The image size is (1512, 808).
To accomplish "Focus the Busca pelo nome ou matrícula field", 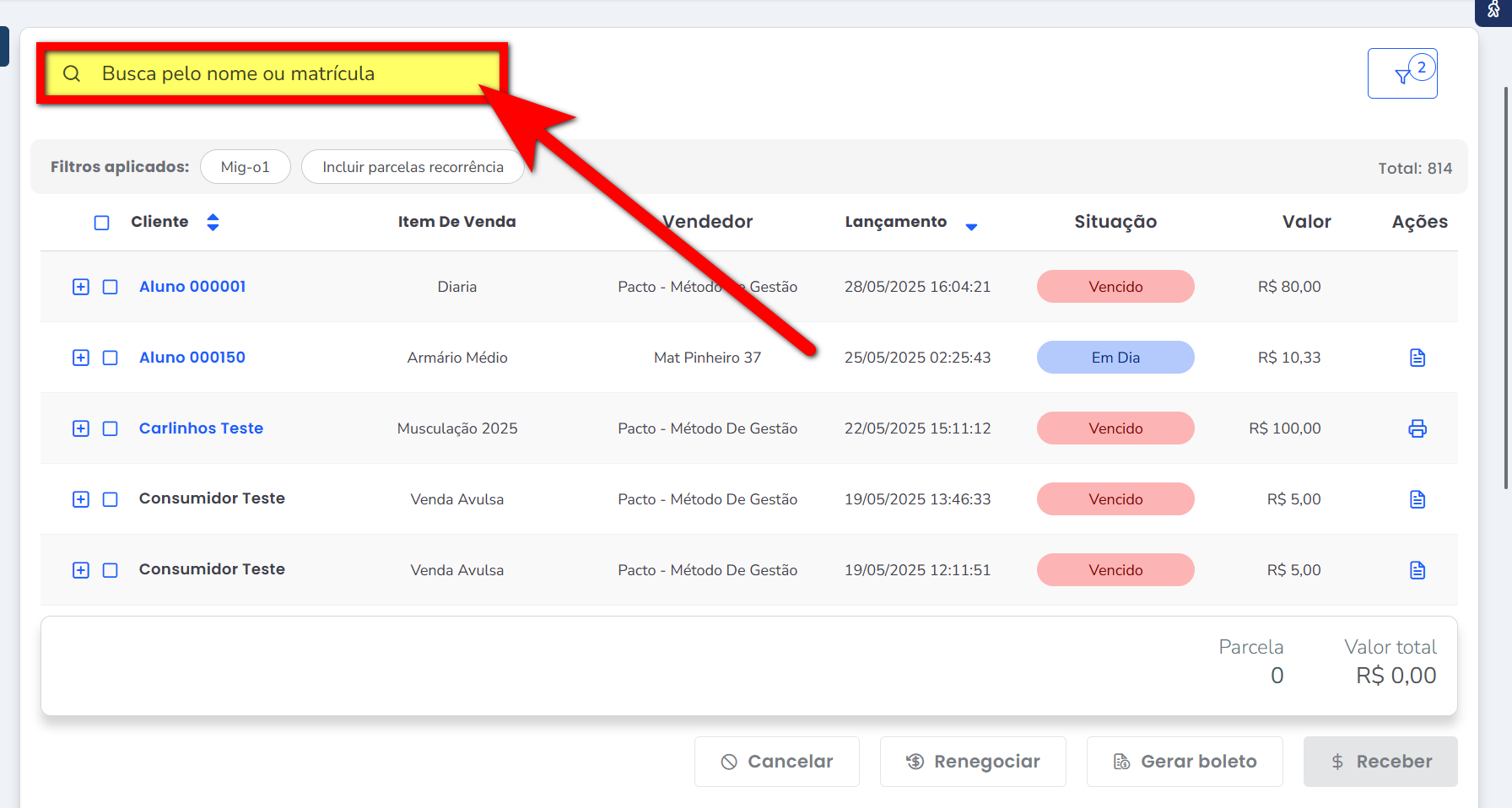I will point(270,74).
